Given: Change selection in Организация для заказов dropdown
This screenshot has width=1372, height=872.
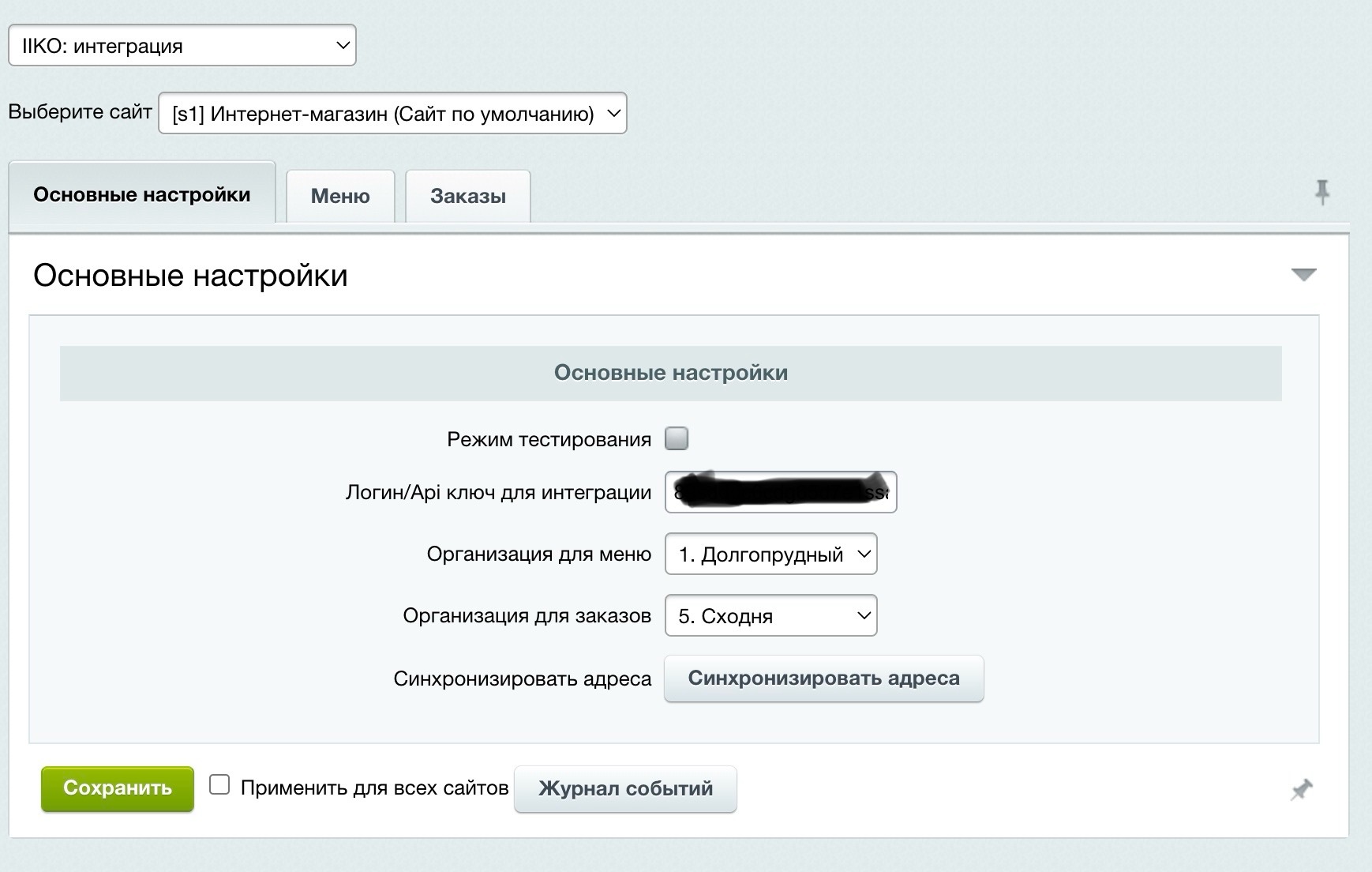Looking at the screenshot, I should click(x=770, y=615).
